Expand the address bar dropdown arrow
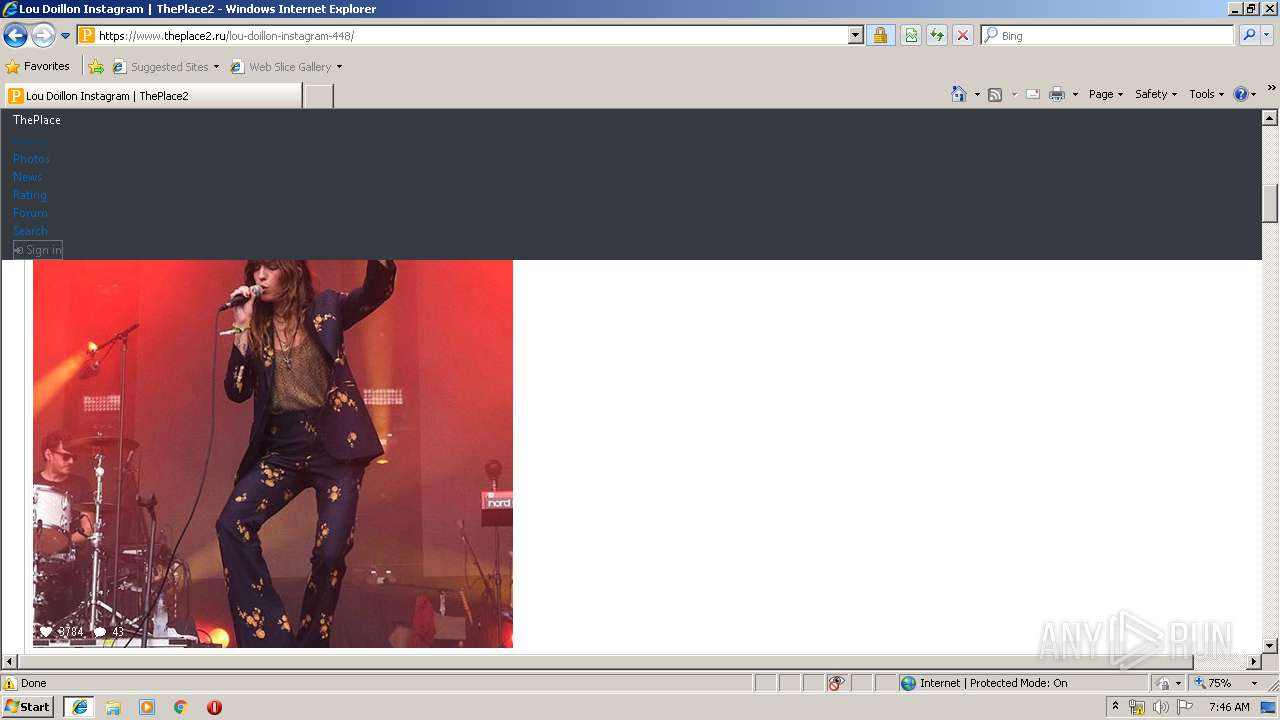The width and height of the screenshot is (1280, 720). (x=856, y=35)
